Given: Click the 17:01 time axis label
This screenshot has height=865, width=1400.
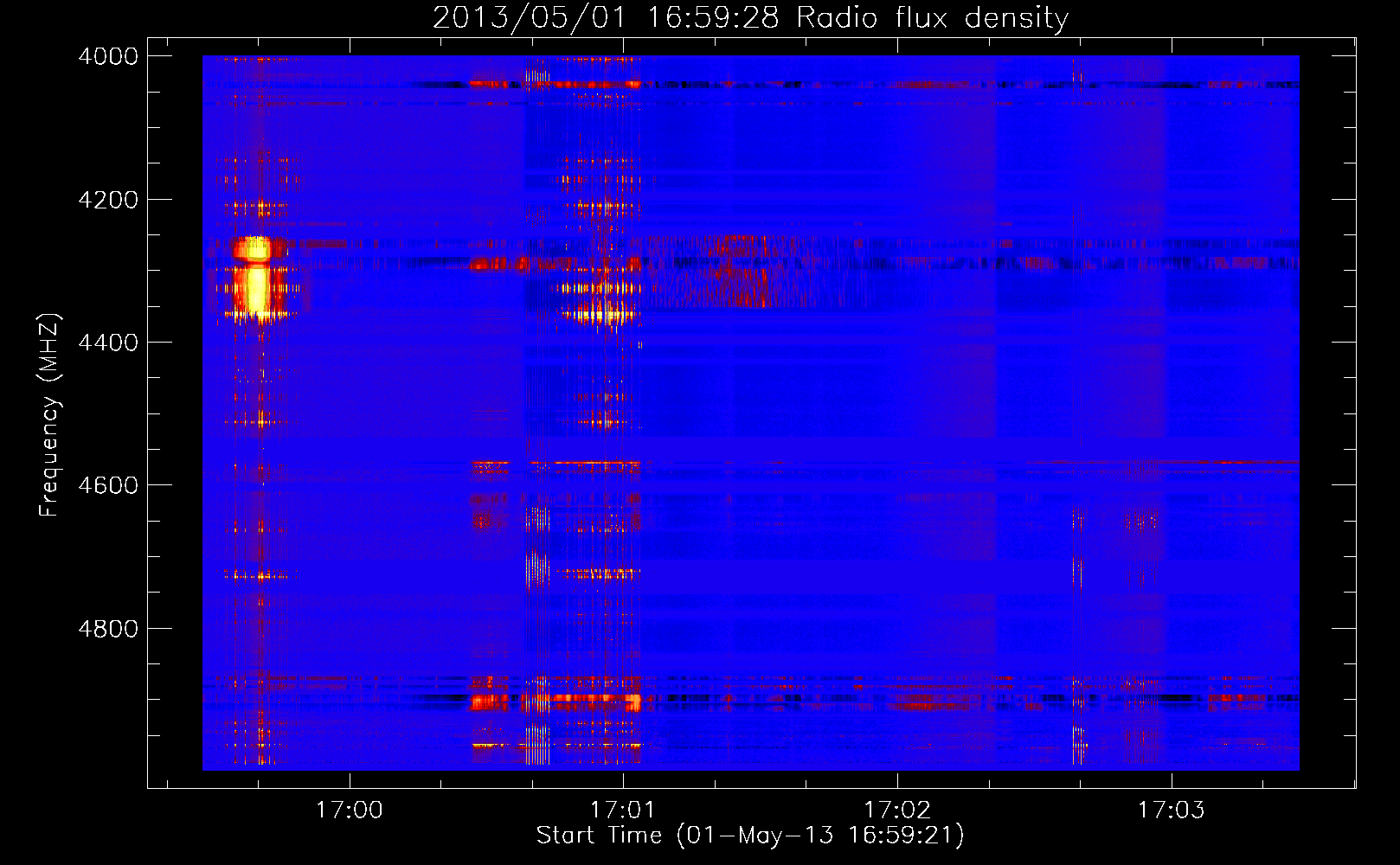Looking at the screenshot, I should (623, 811).
